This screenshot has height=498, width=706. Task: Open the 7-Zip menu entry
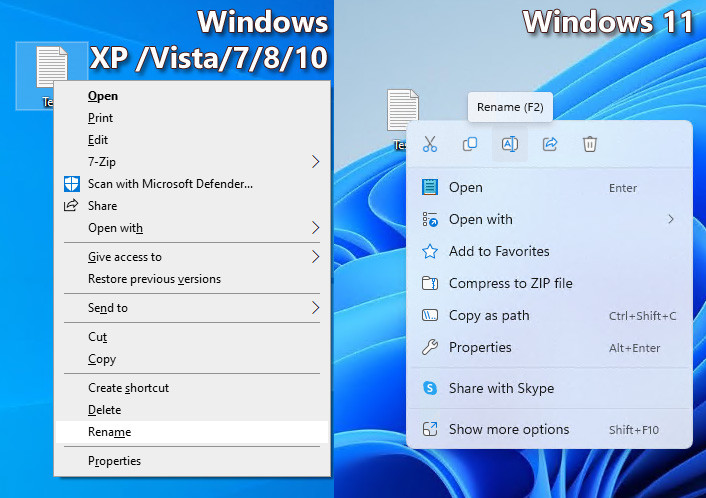pos(192,162)
